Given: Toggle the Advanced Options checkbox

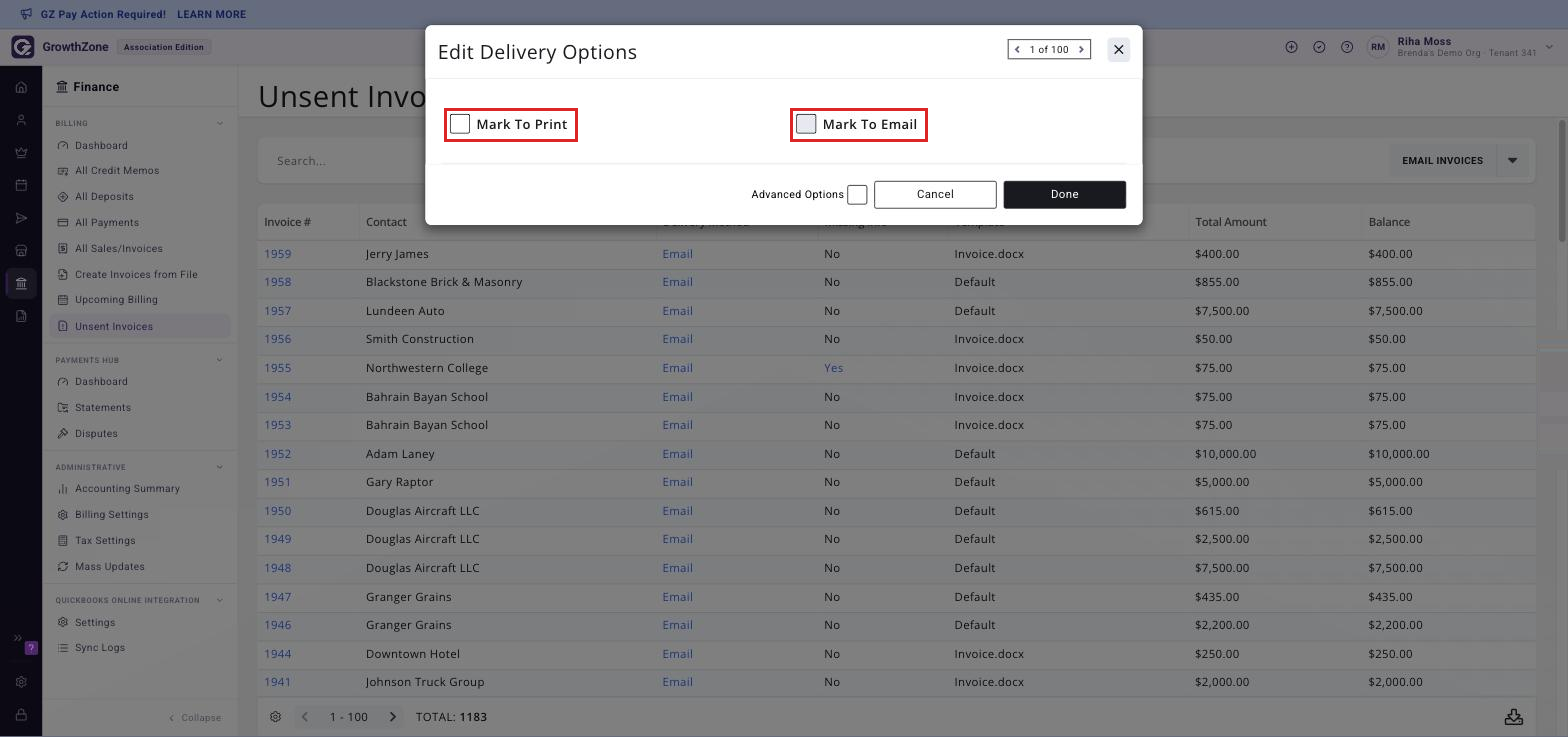Looking at the screenshot, I should [857, 195].
